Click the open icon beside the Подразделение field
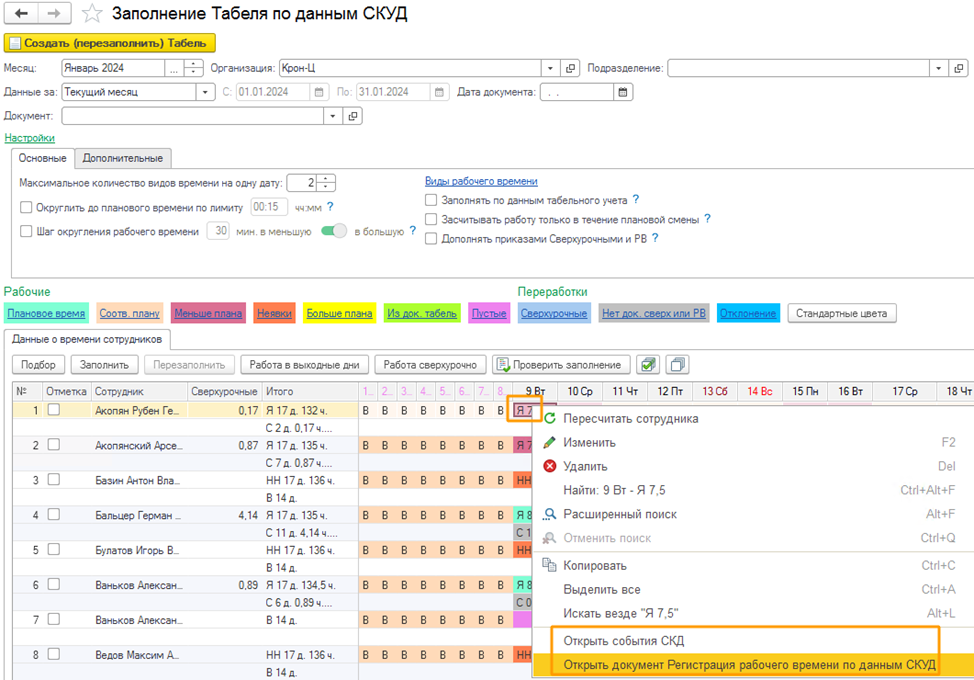This screenshot has height=680, width=974. coord(958,68)
